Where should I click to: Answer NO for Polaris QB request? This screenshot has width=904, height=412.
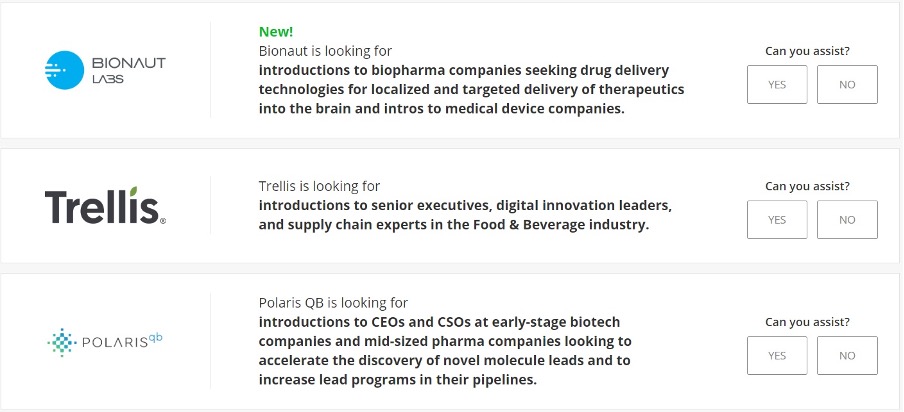(847, 356)
